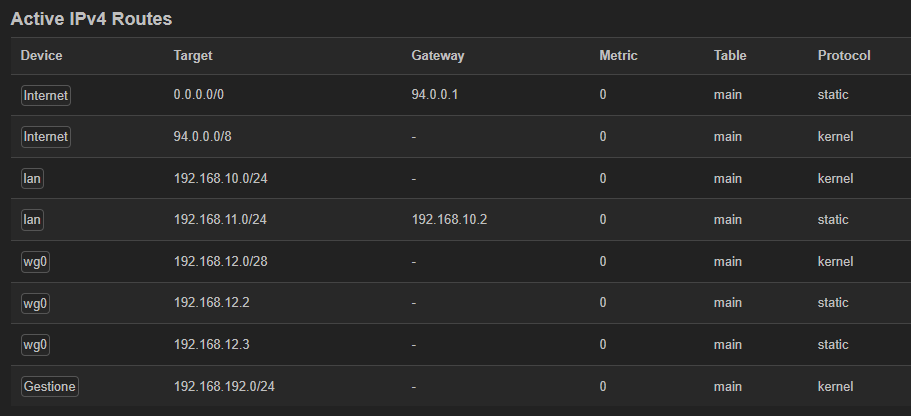
Task: Click the Device column header
Action: pos(41,55)
